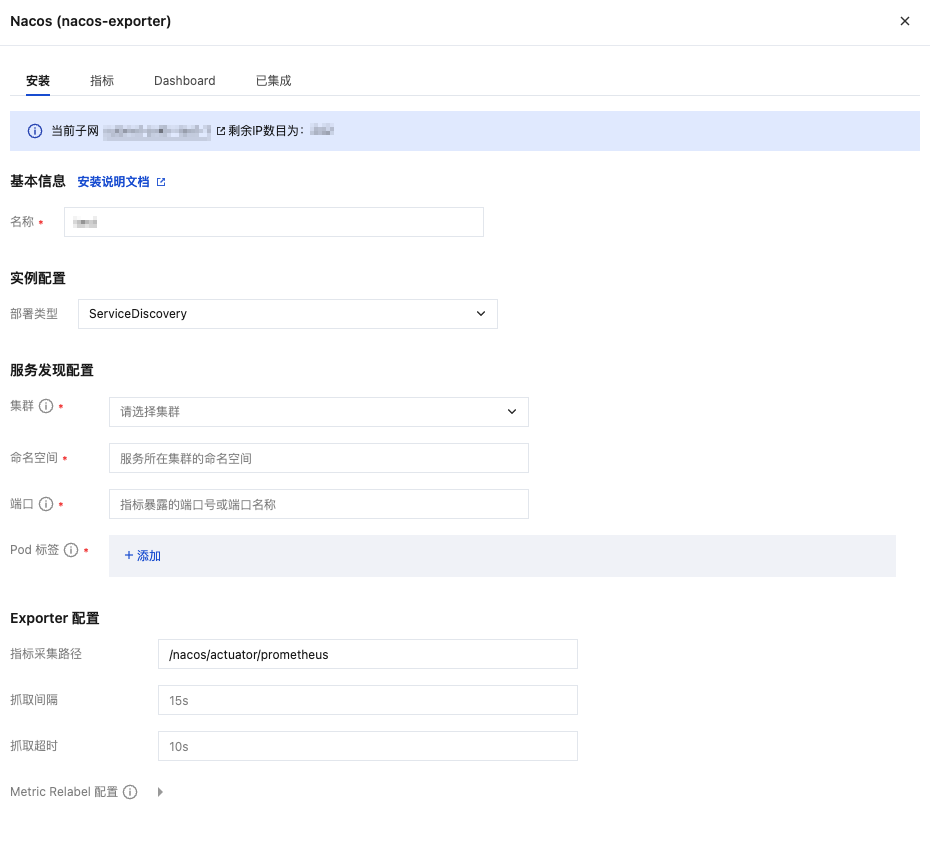
Task: Focus the 端口 input field
Action: [x=319, y=504]
